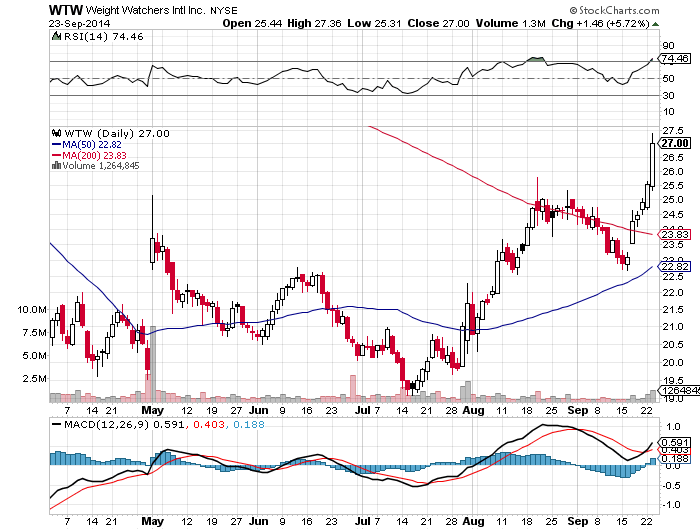
Task: Click the Aug label on lower time axis
Action: click(473, 521)
